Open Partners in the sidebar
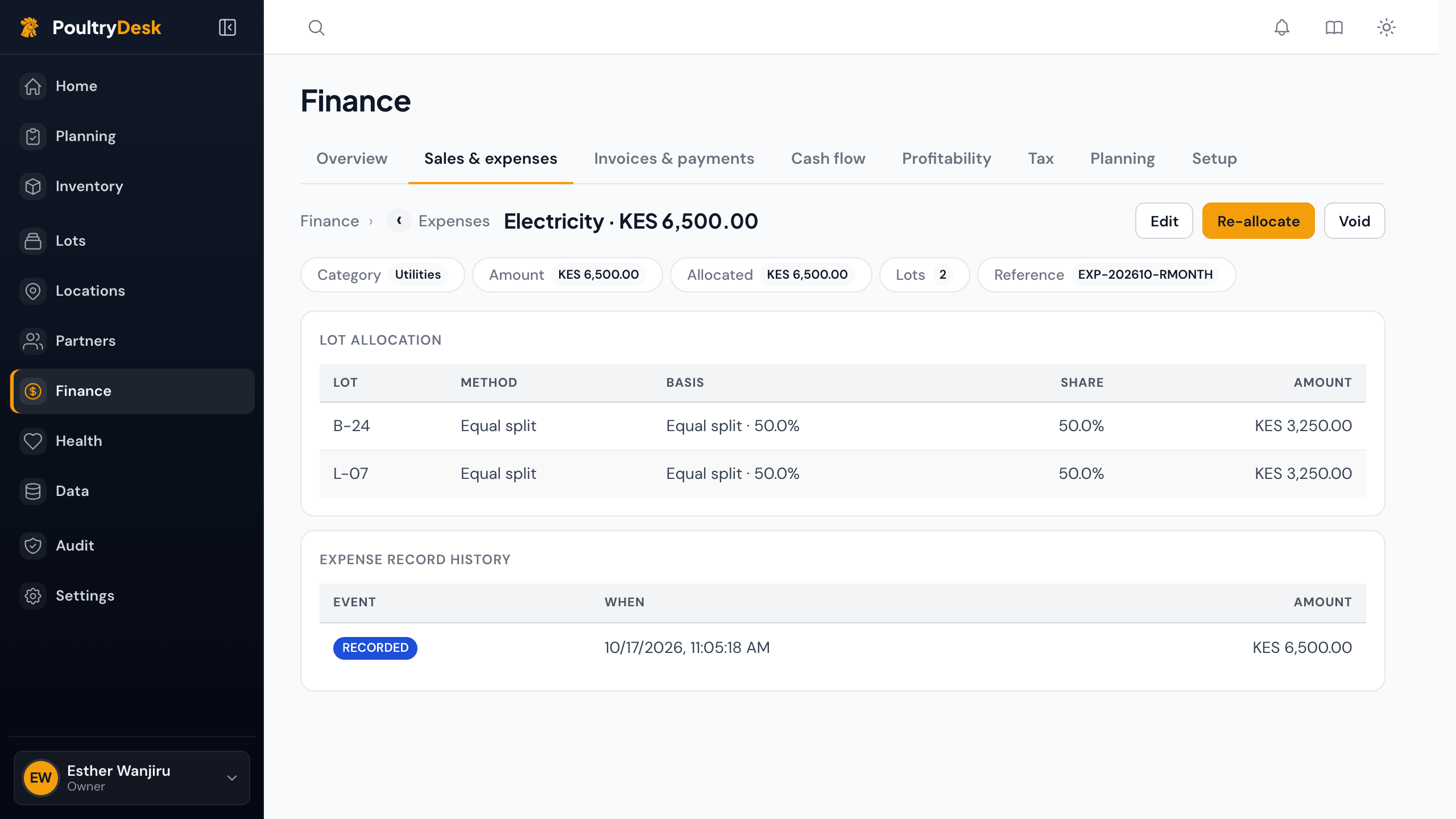 pos(132,341)
